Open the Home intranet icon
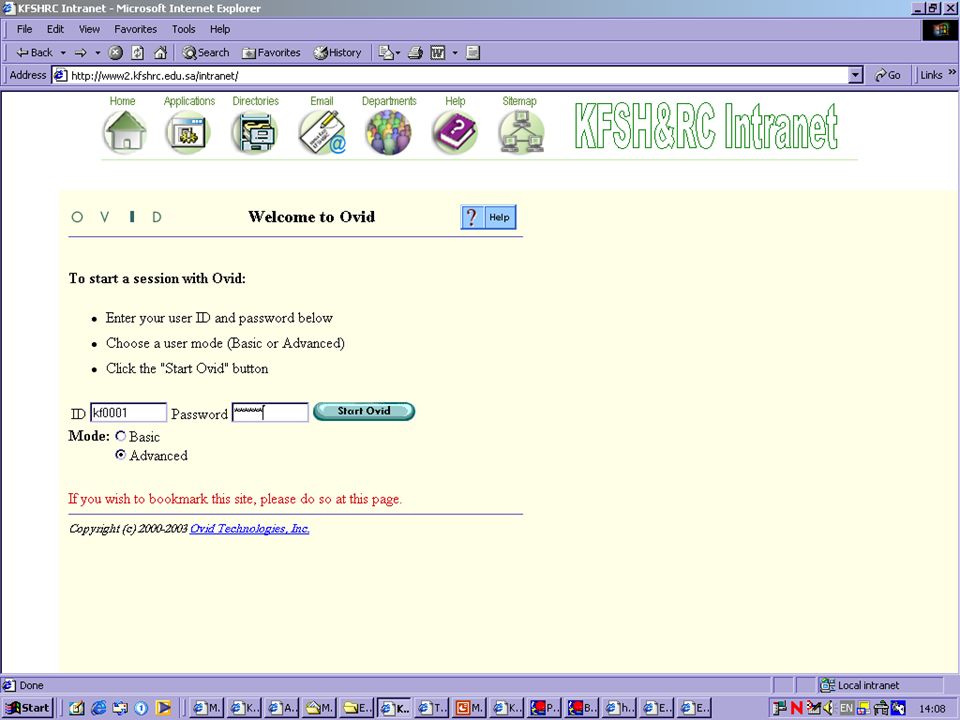960x720 pixels. coord(125,132)
